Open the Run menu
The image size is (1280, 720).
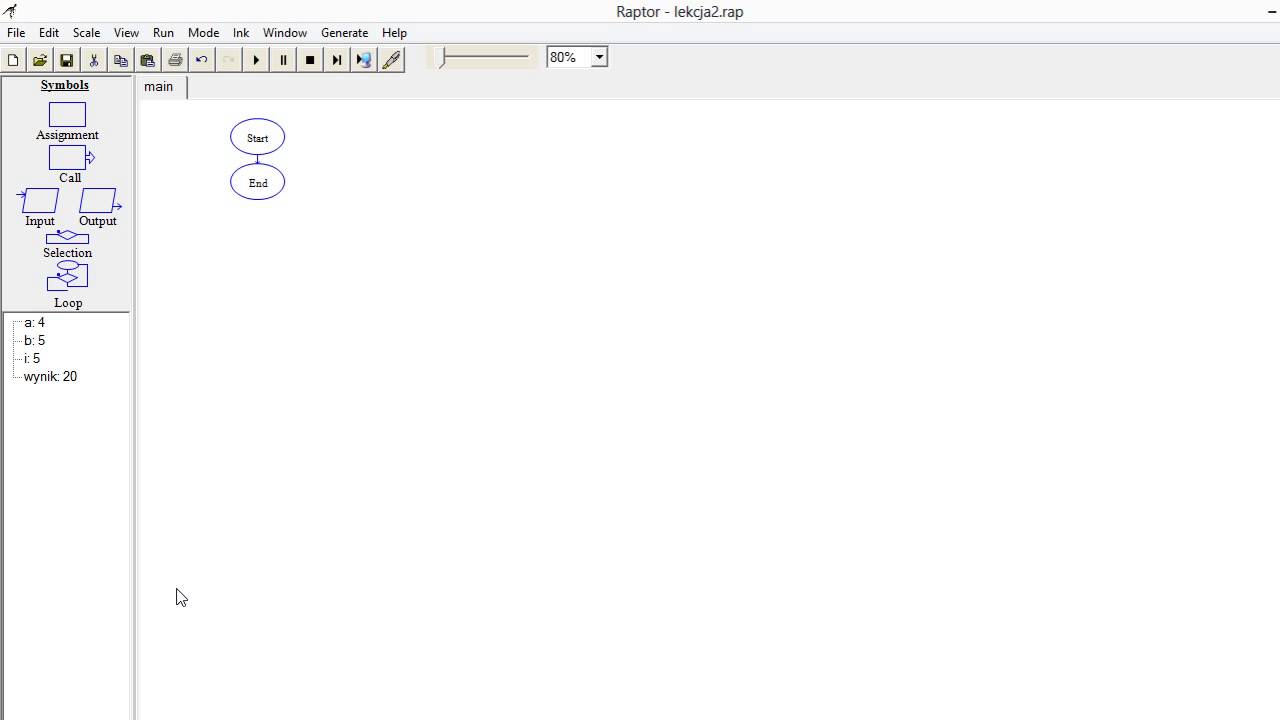click(x=163, y=33)
